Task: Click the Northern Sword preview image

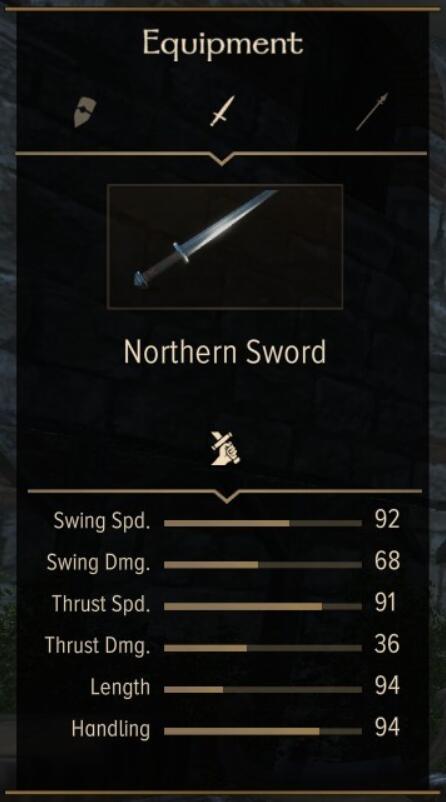Action: (x=225, y=247)
